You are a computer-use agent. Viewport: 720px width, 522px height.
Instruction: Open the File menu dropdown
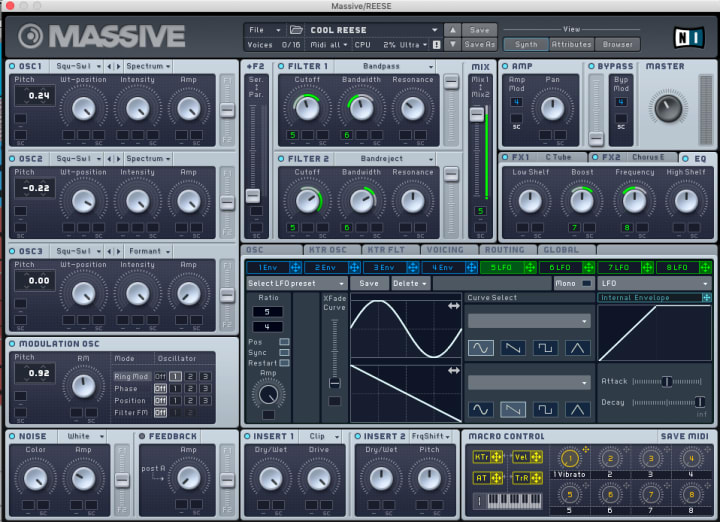point(264,30)
